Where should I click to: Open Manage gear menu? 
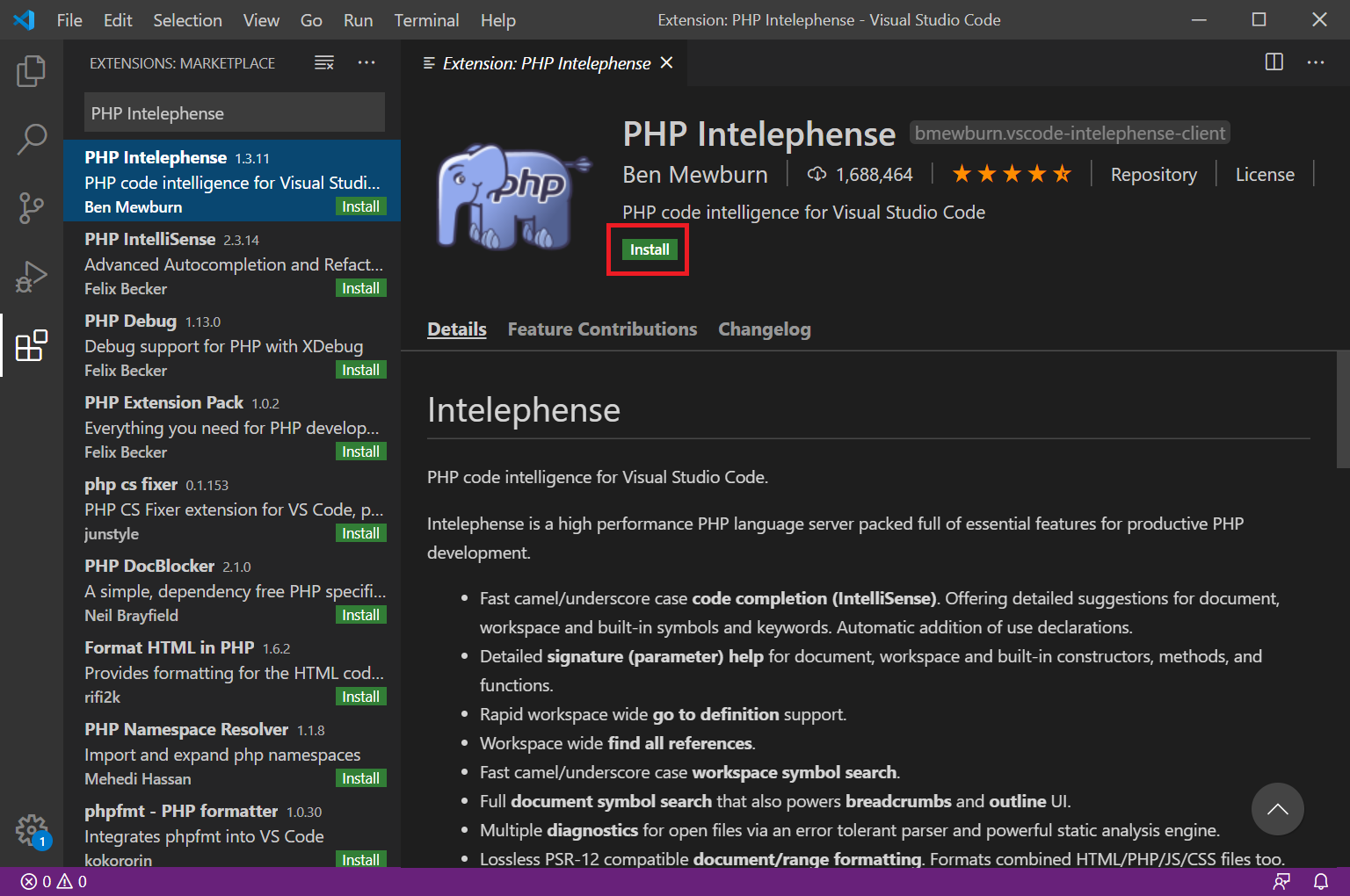(33, 830)
